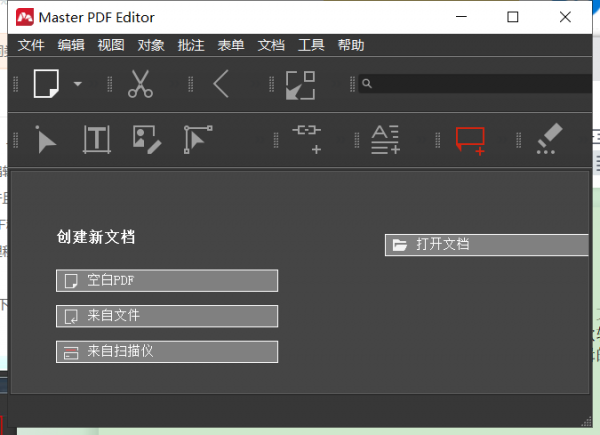The height and width of the screenshot is (435, 600).
Task: Open the 帮助 menu
Action: click(x=351, y=45)
